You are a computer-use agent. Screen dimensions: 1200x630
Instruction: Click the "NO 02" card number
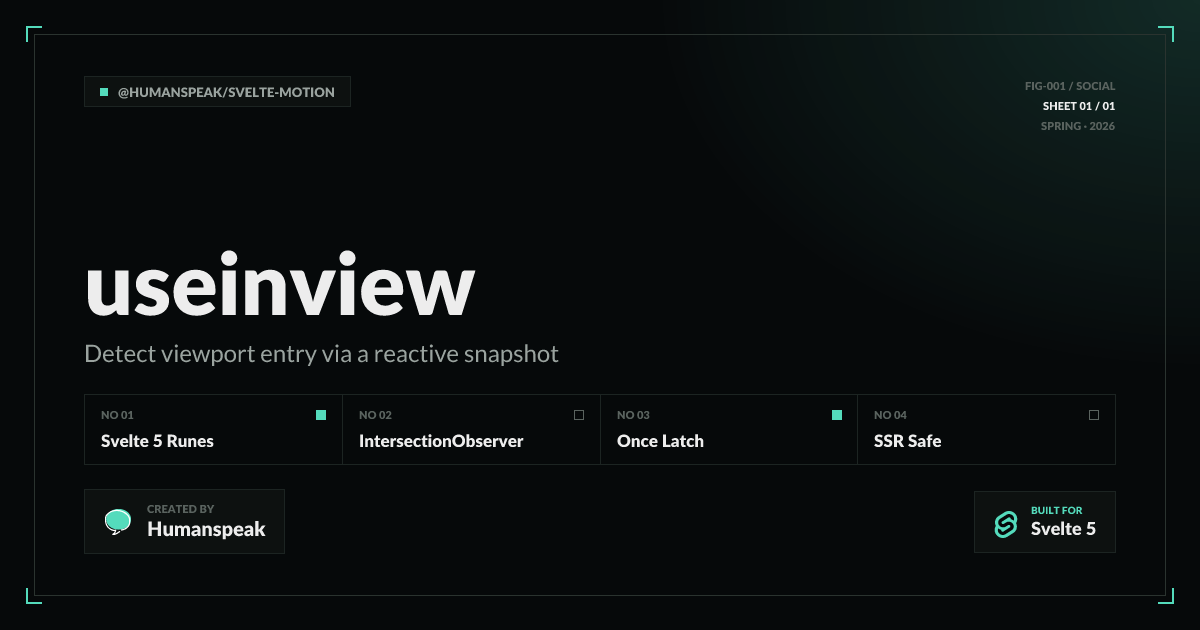[375, 415]
